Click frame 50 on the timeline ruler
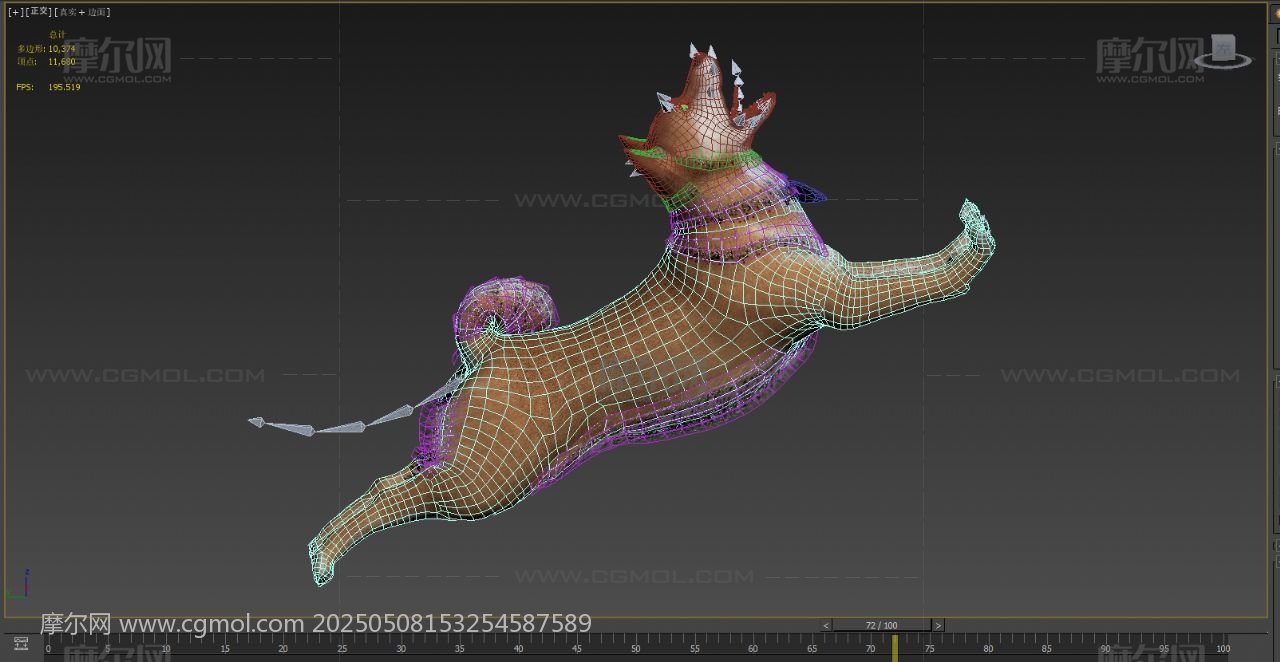 pyautogui.click(x=635, y=648)
